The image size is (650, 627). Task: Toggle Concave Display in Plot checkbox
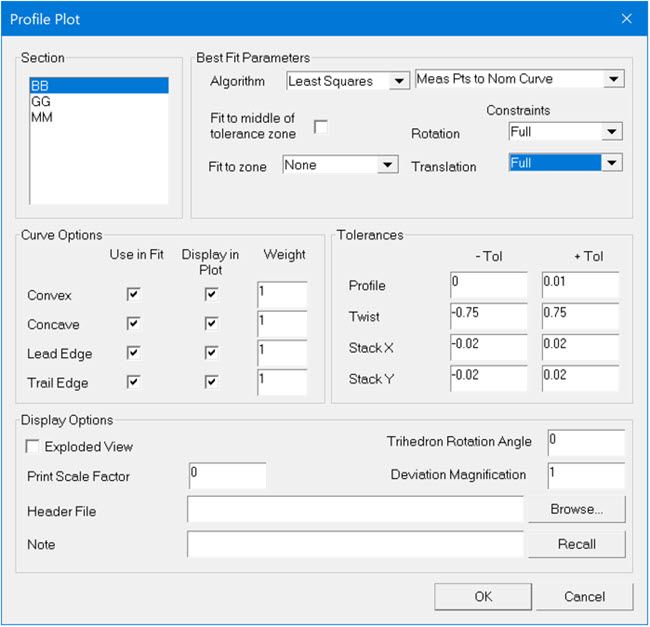click(210, 324)
